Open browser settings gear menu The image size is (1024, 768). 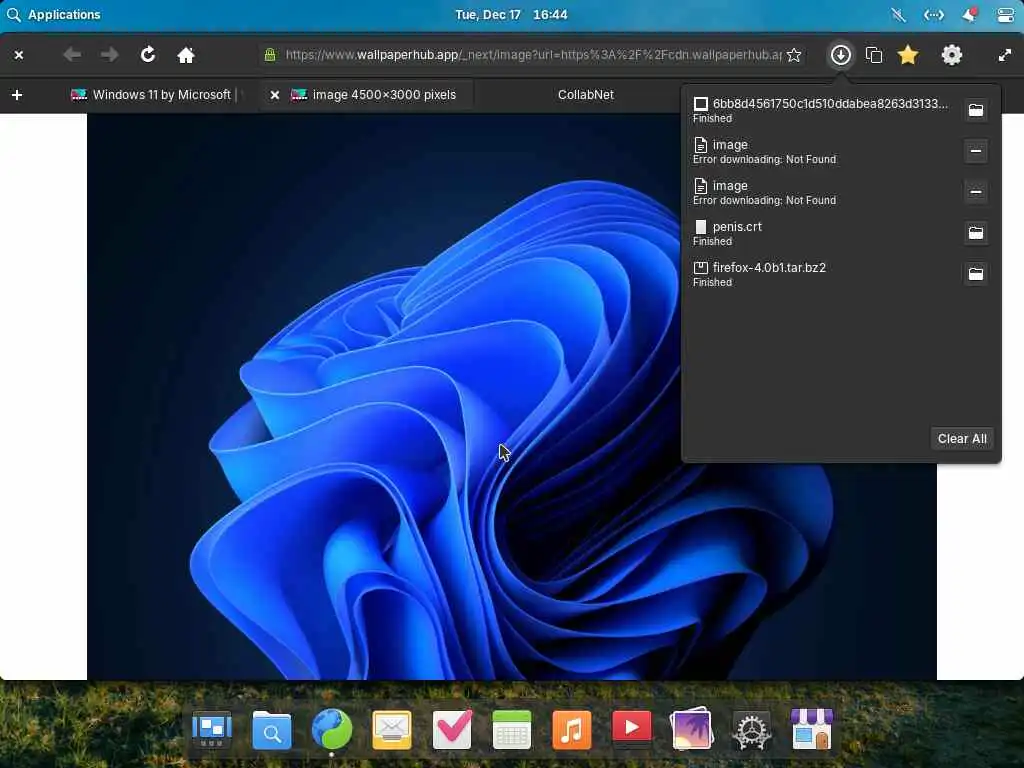tap(952, 55)
